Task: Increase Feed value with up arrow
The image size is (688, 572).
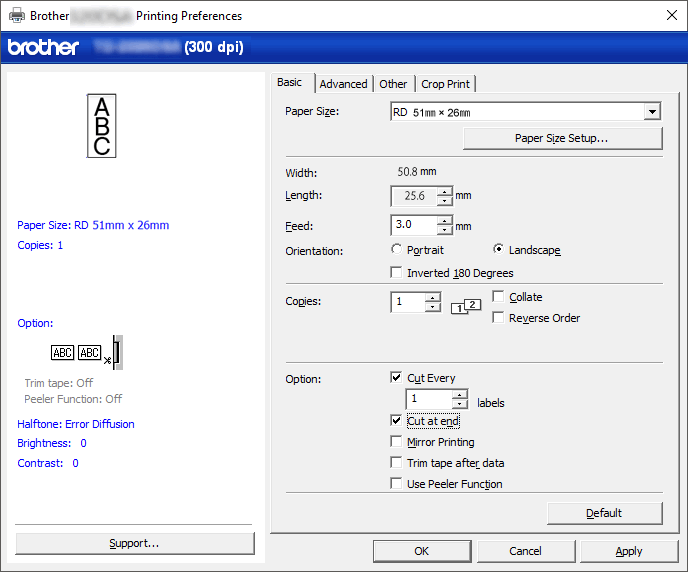Action: (445, 220)
